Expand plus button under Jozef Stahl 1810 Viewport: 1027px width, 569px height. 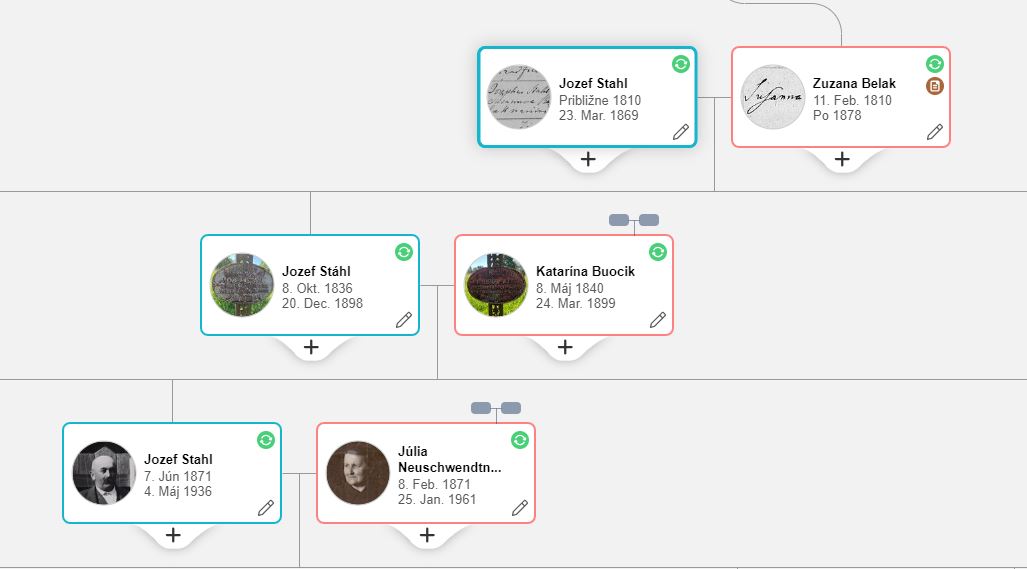point(588,159)
